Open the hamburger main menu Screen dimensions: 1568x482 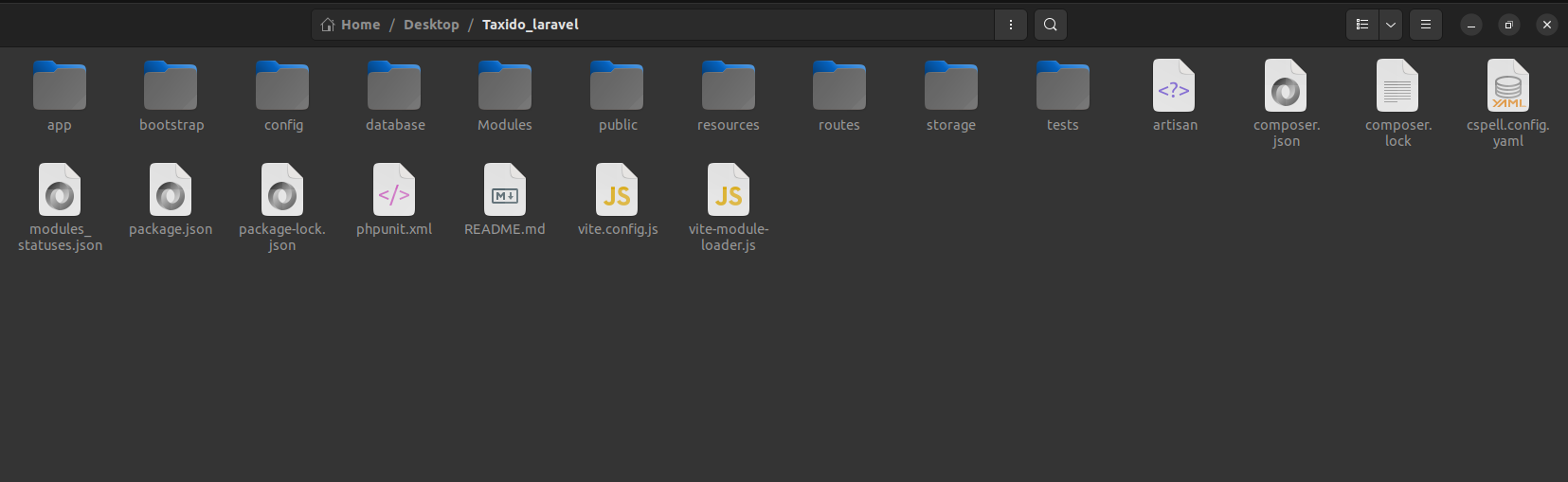1425,25
